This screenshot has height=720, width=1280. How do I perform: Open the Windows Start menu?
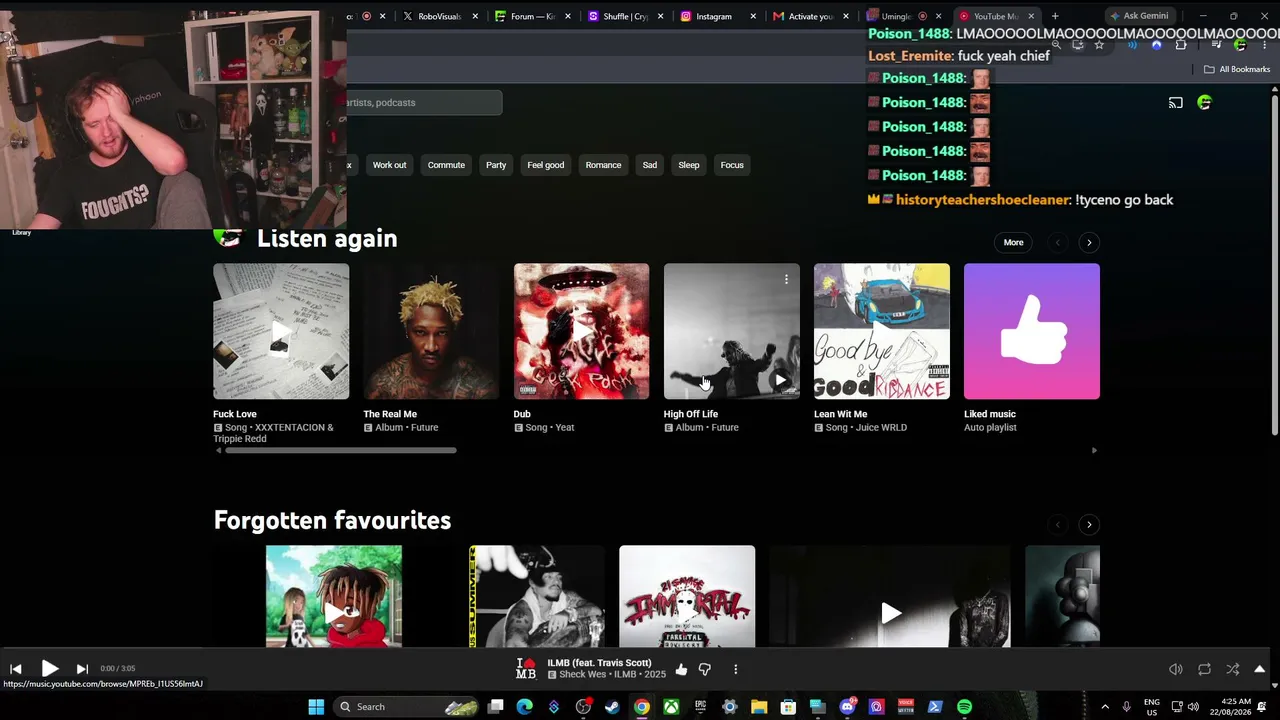[316, 707]
